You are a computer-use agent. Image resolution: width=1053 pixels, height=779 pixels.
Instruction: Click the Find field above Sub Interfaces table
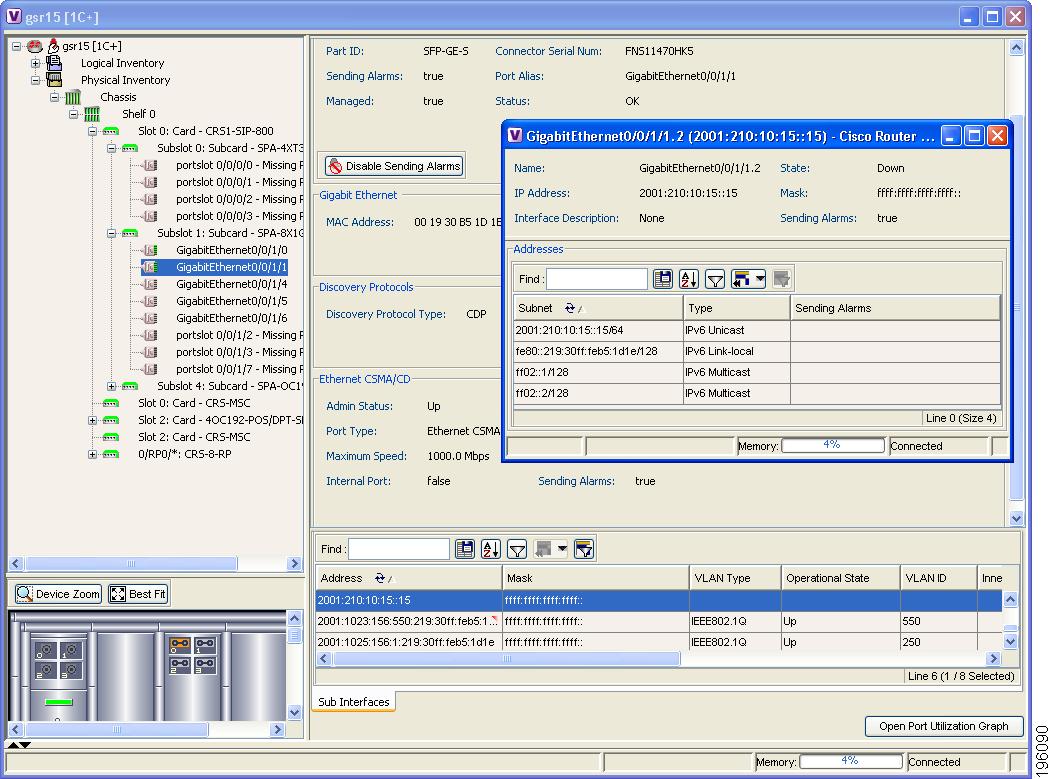coord(399,549)
